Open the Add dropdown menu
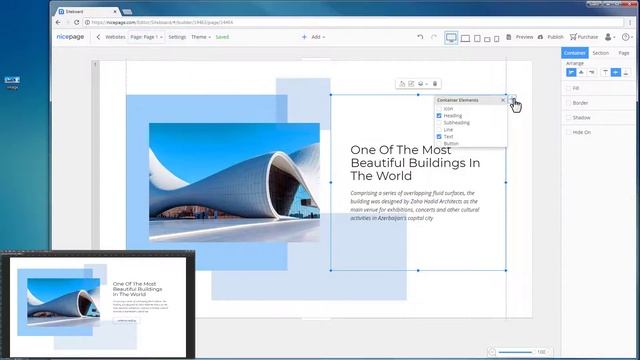The width and height of the screenshot is (640, 360). point(313,37)
